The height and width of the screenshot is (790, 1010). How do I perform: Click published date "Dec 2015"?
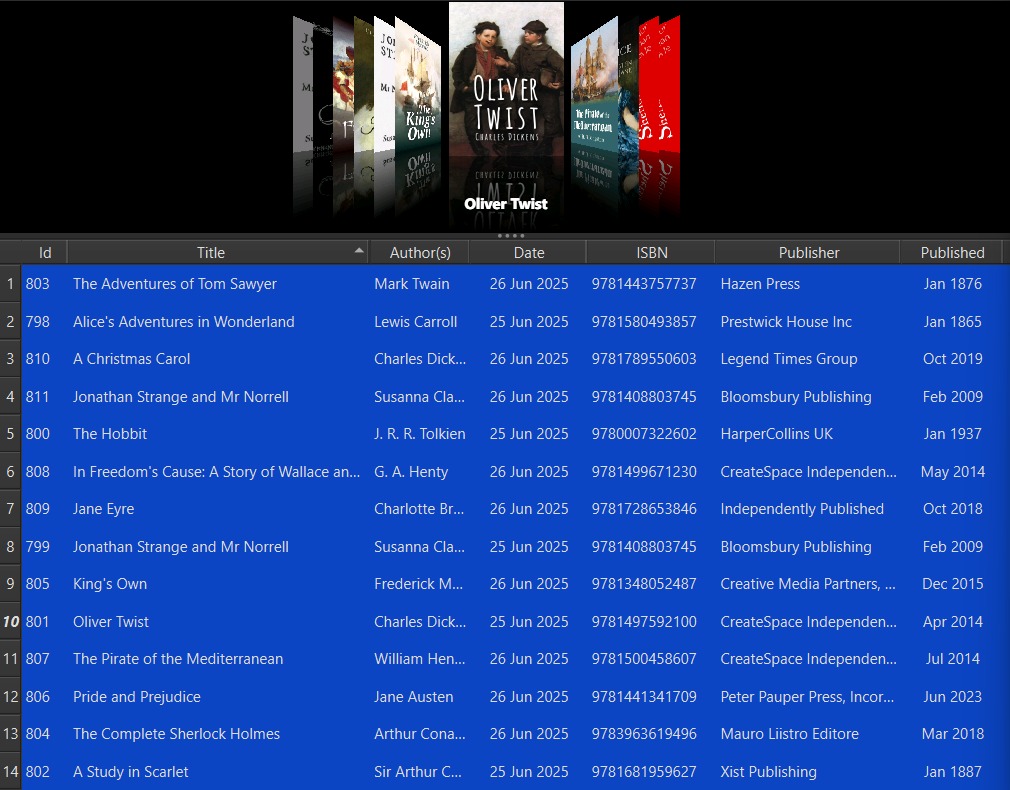pyautogui.click(x=953, y=584)
